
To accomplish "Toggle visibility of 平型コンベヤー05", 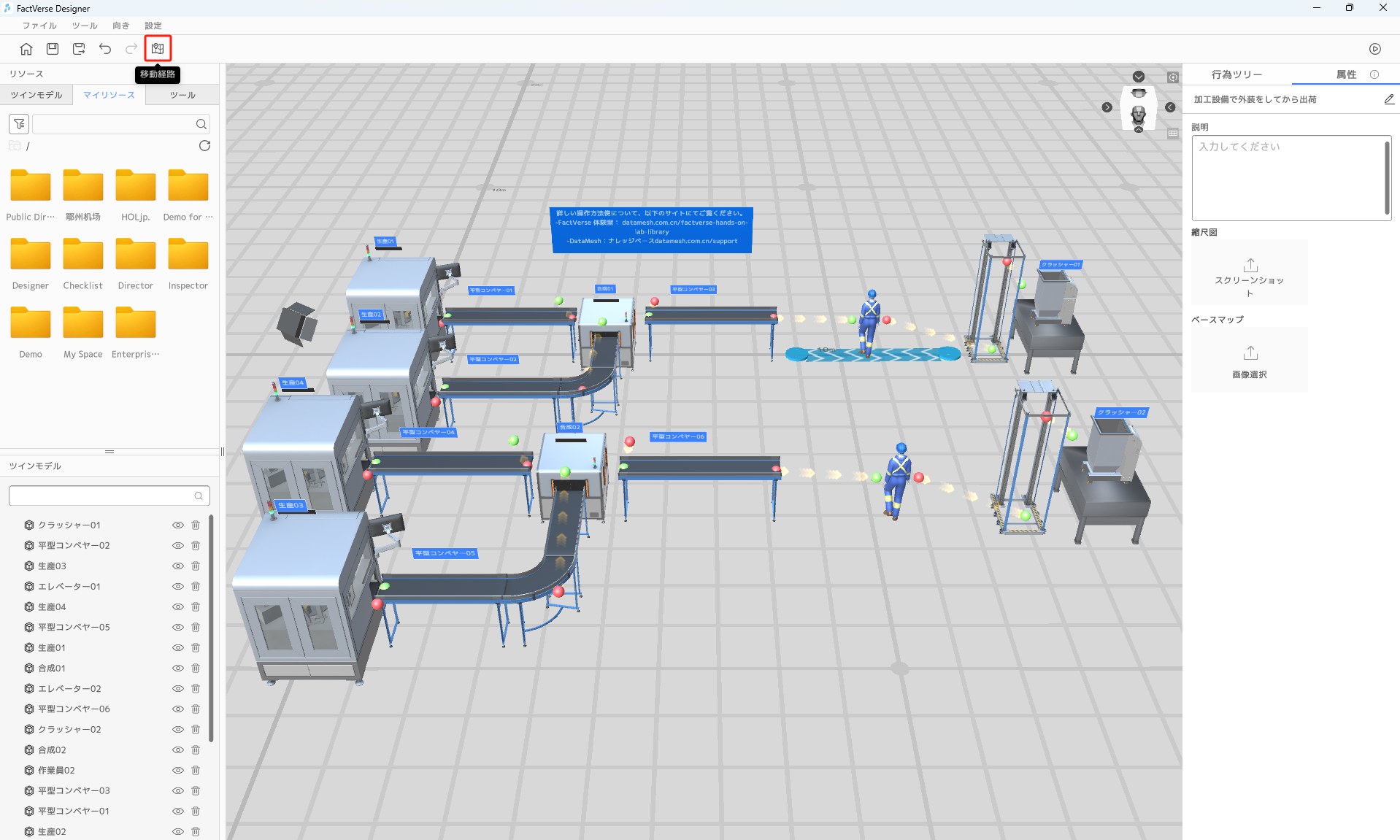I will point(177,627).
